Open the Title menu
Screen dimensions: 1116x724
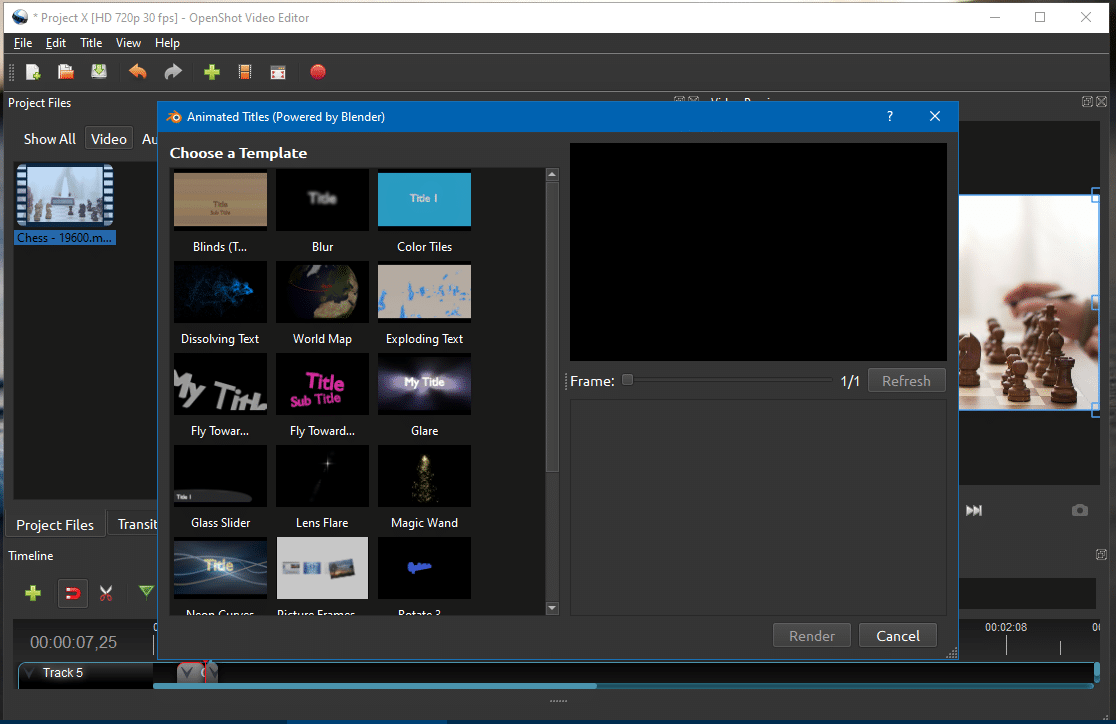click(91, 43)
